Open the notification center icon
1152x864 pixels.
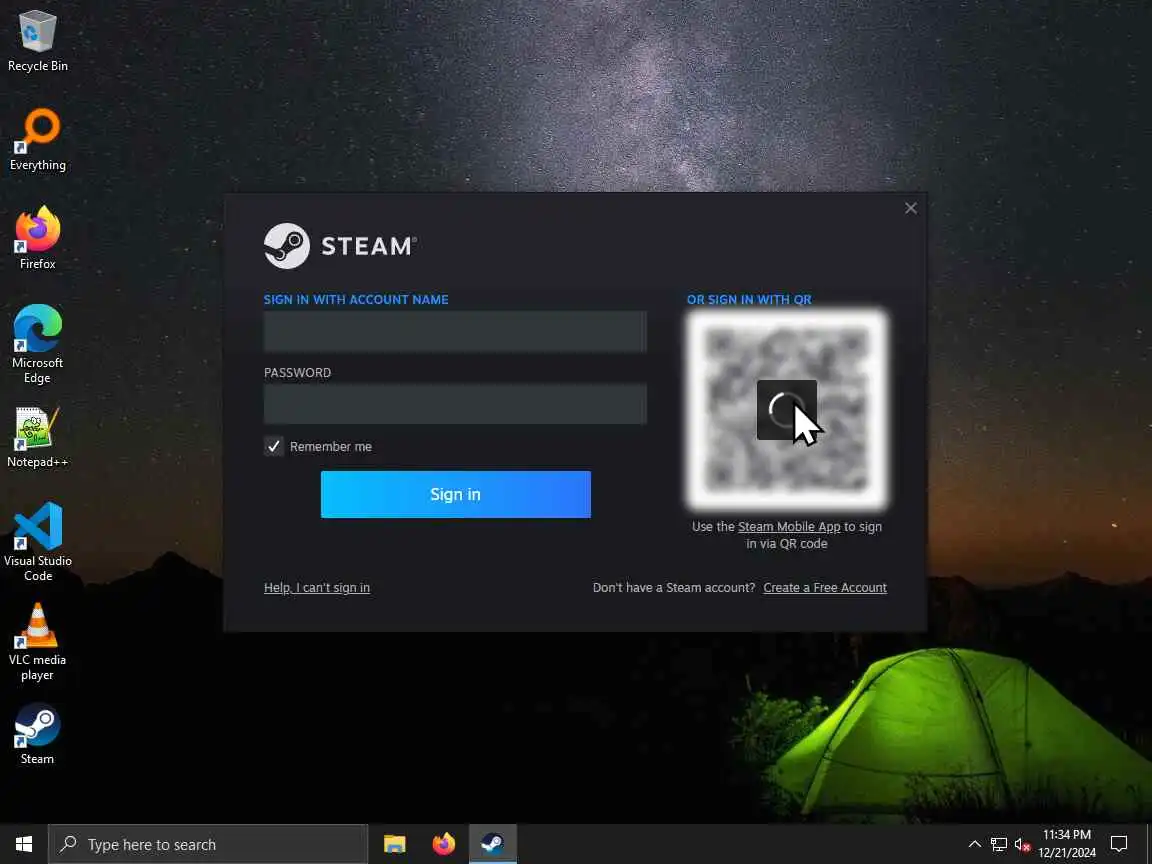1119,844
